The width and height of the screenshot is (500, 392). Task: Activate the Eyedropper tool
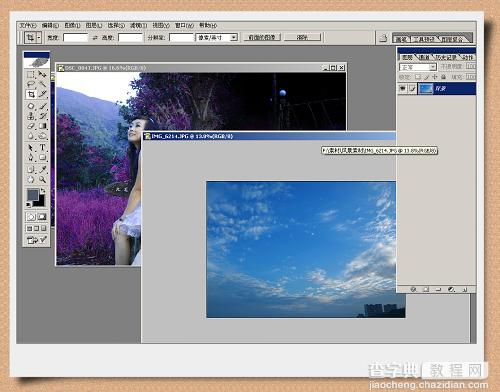(x=42, y=169)
